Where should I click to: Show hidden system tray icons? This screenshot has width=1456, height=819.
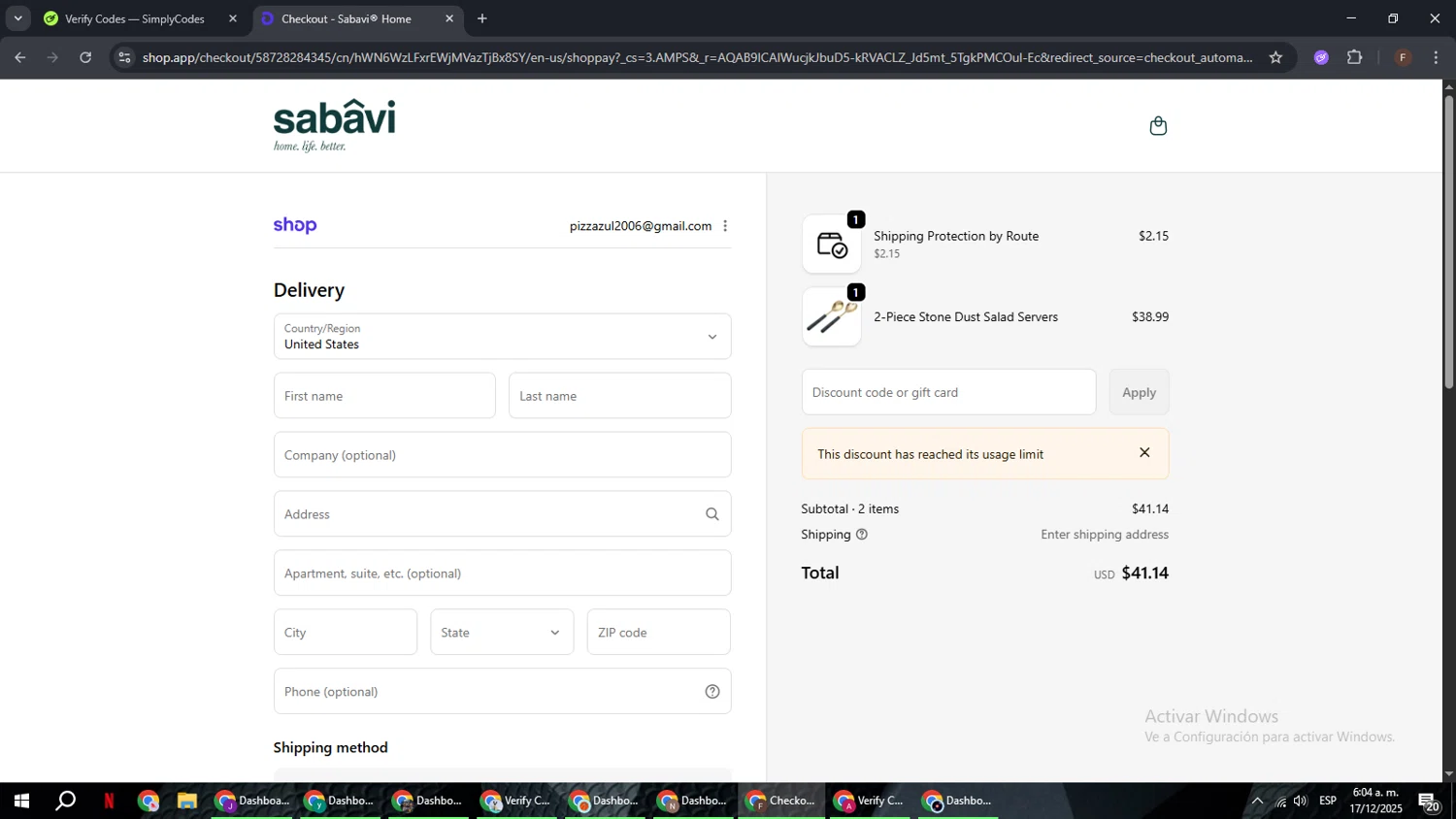click(1257, 801)
